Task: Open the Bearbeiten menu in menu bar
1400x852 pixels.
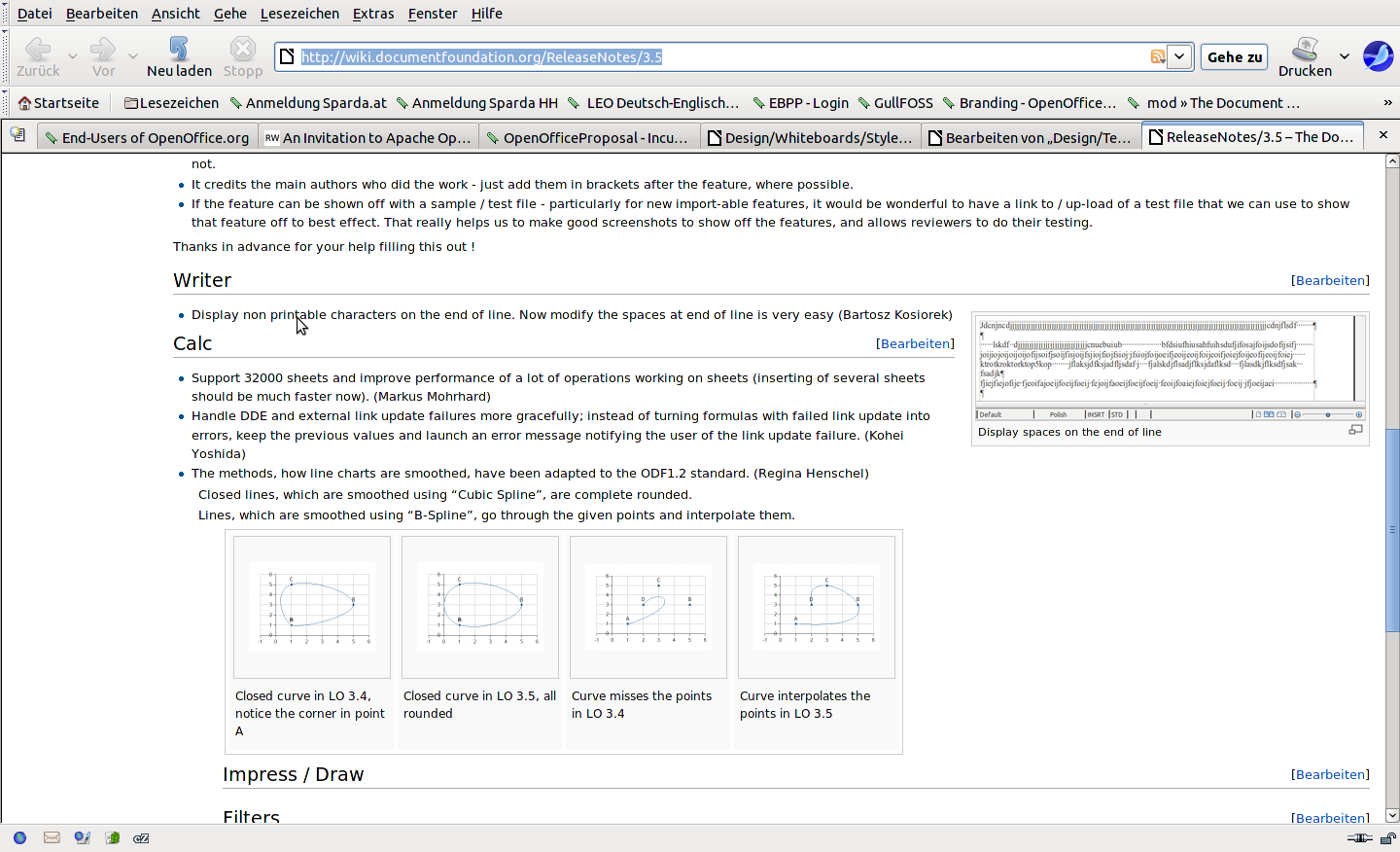Action: 102,14
